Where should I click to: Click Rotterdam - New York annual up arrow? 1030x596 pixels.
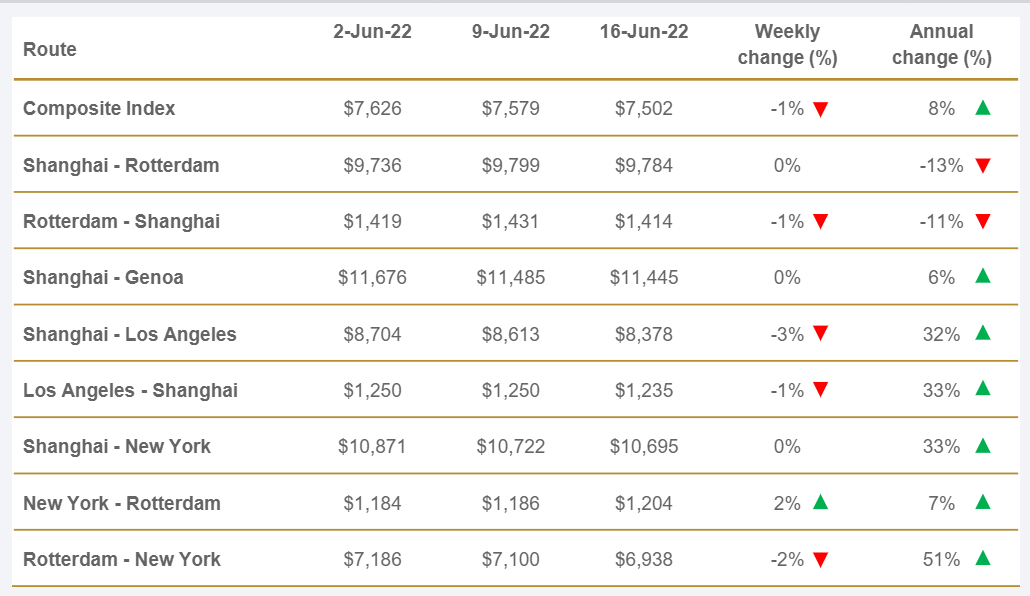(982, 558)
